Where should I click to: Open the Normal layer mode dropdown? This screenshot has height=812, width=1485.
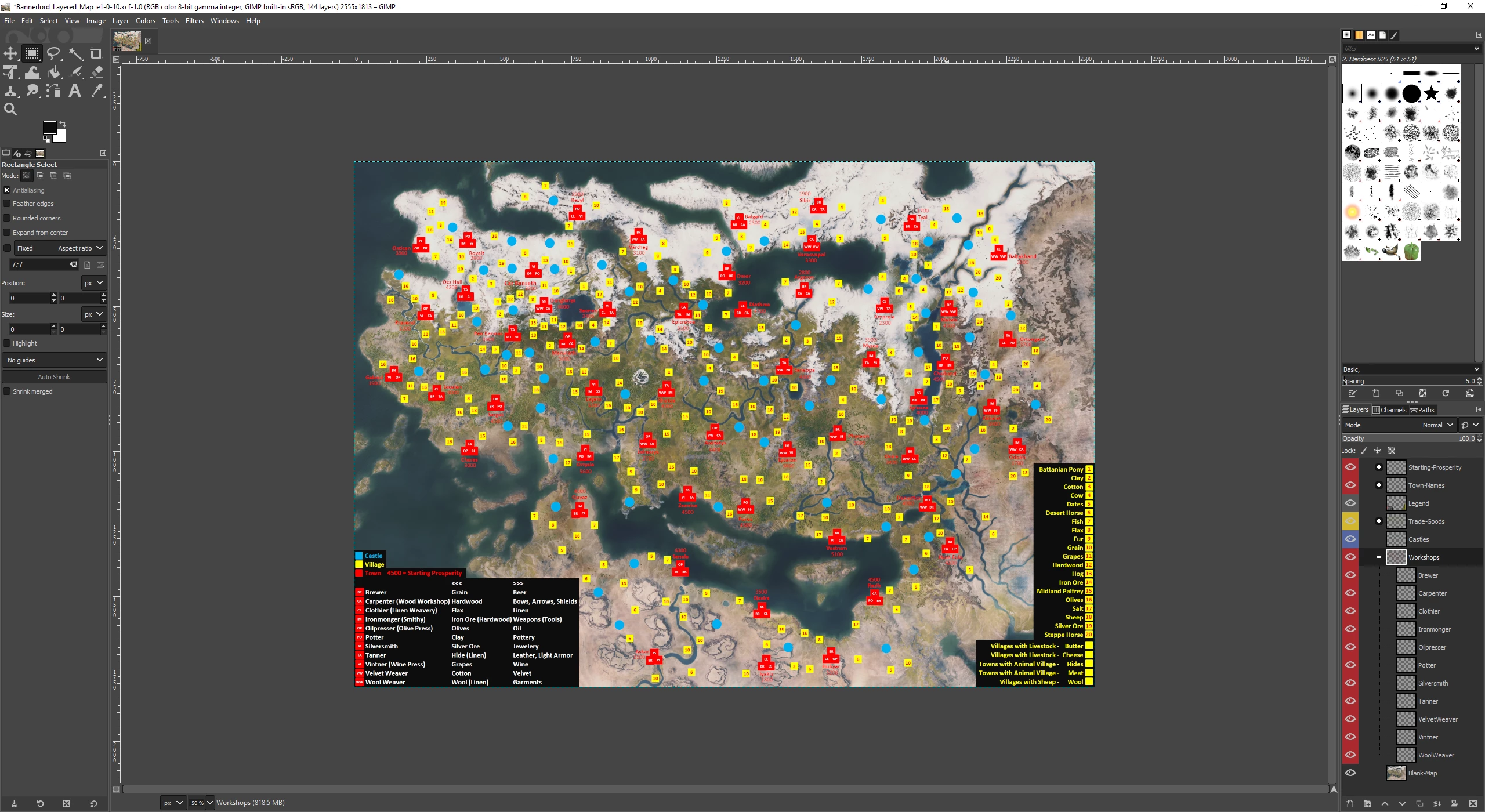click(1439, 425)
